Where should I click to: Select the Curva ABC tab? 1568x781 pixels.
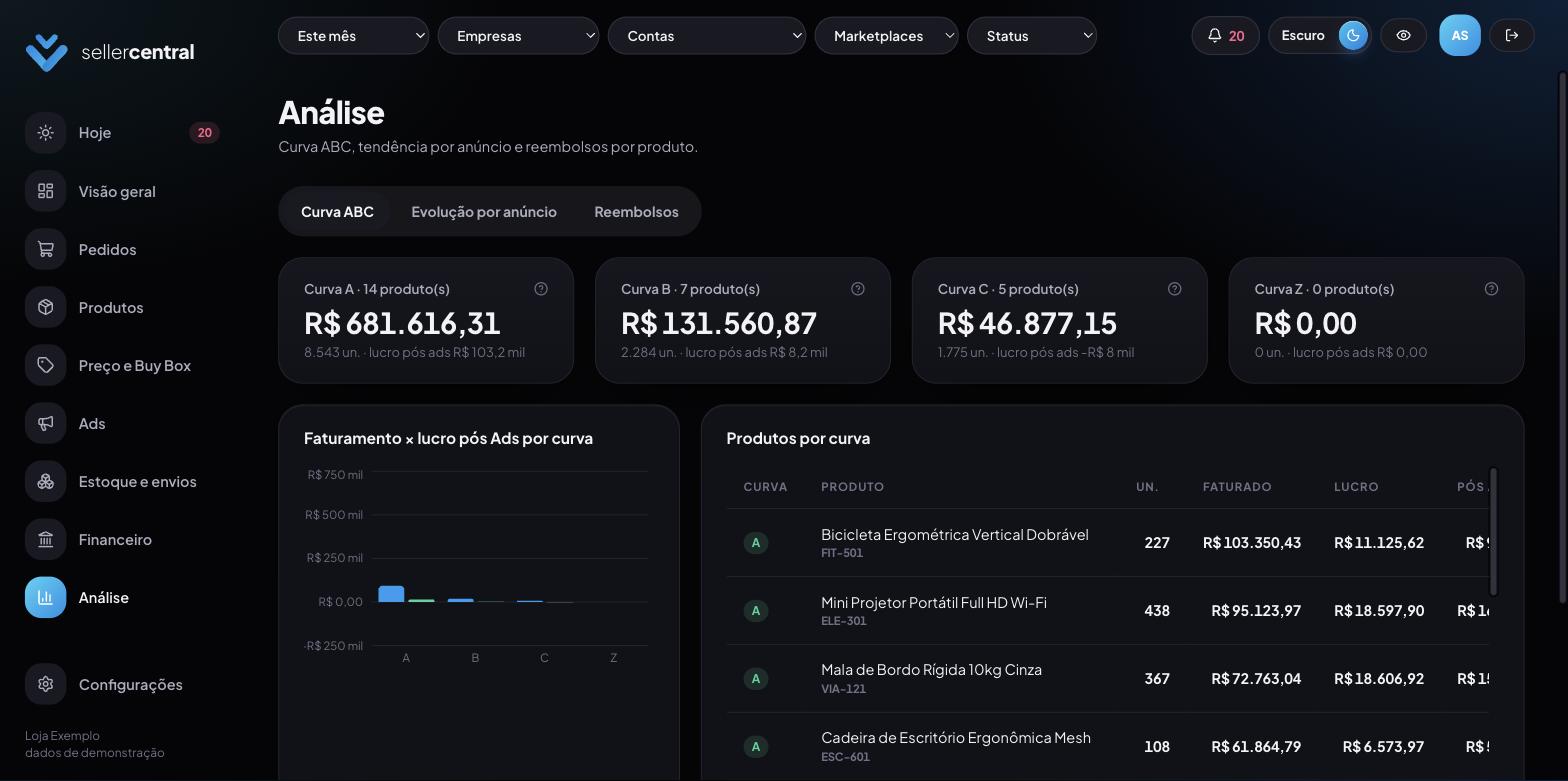click(x=337, y=212)
